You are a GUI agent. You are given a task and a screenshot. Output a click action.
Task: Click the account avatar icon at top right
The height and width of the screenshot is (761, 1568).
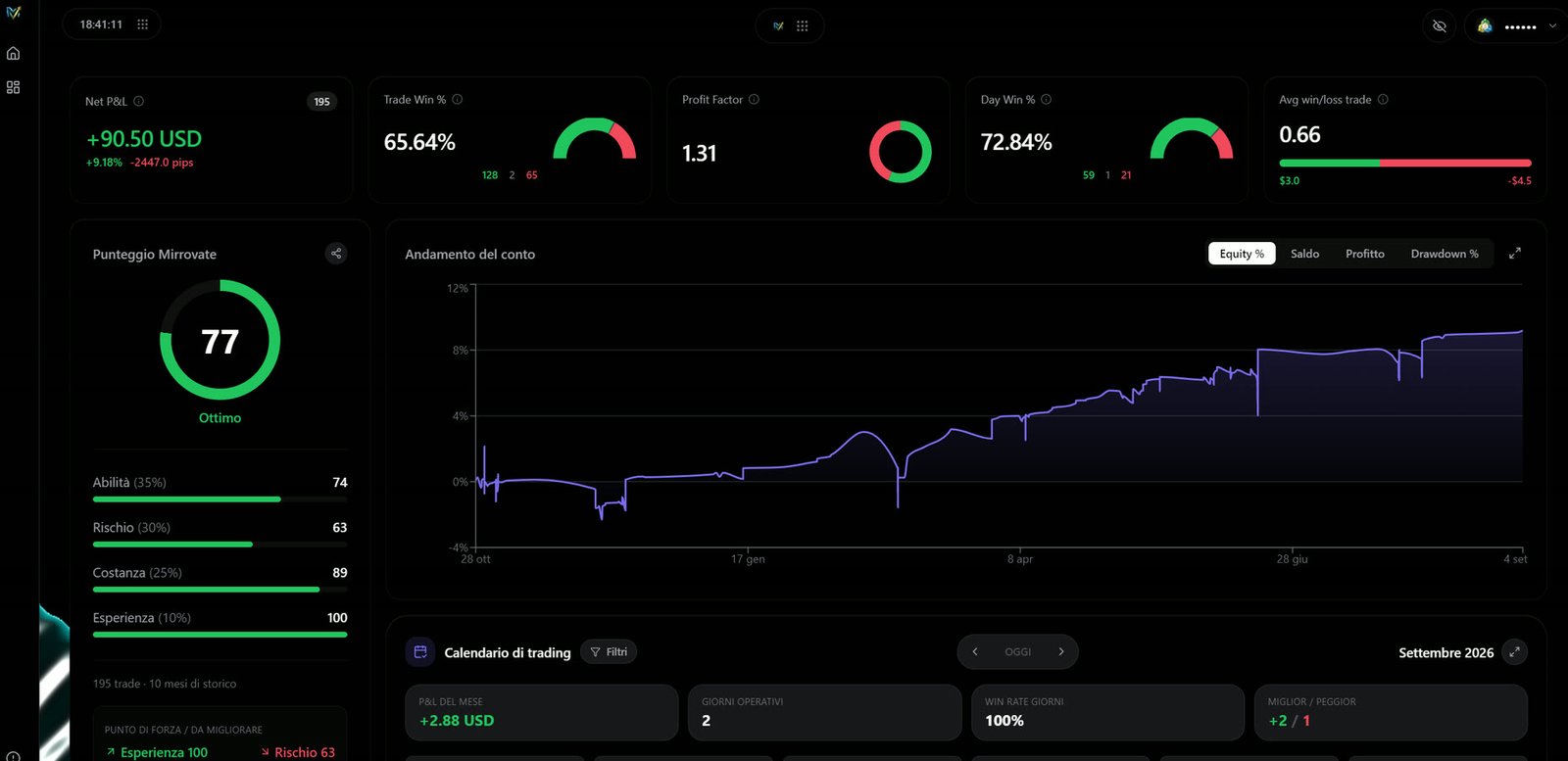pos(1485,26)
